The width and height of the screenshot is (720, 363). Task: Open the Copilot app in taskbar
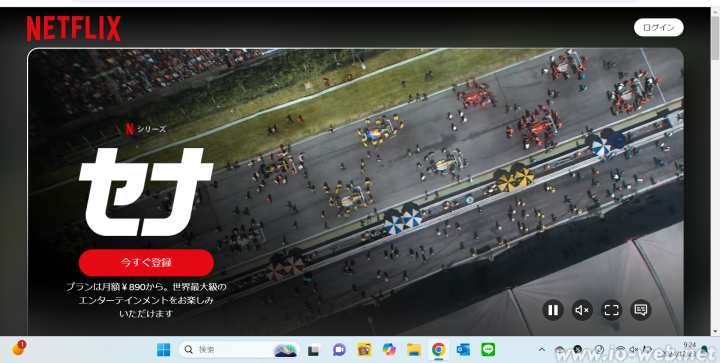pos(389,350)
